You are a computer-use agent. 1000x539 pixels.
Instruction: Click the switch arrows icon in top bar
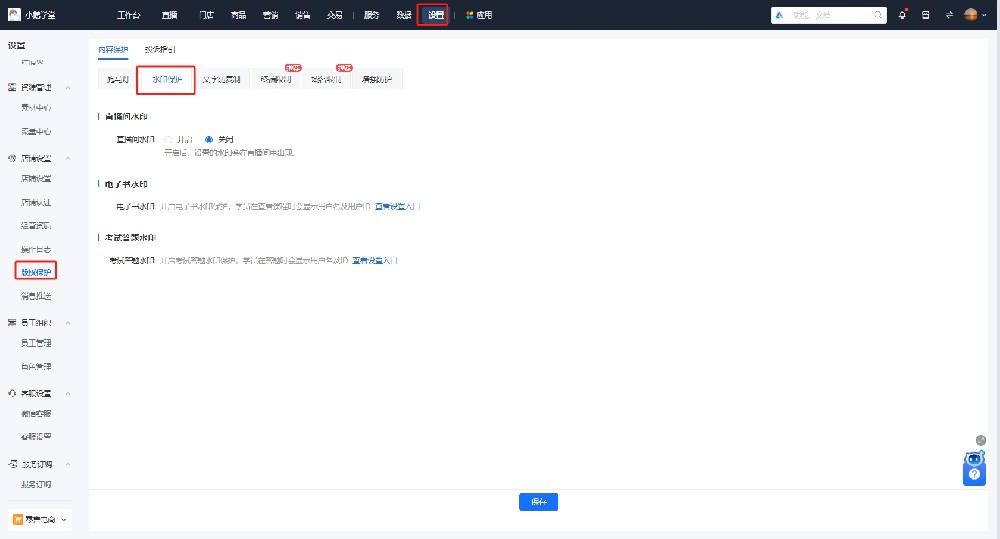coord(949,15)
